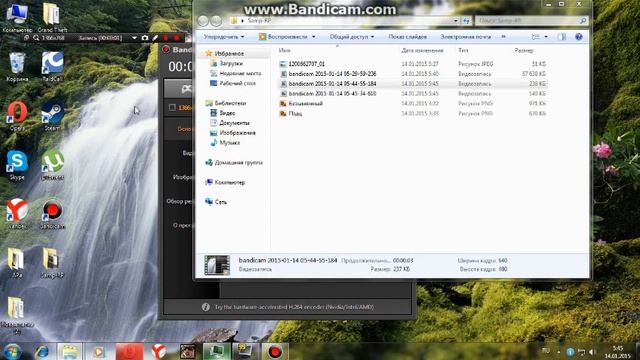The image size is (640, 360).
Task: Expand the address bar history dropdown
Action: pos(456,20)
